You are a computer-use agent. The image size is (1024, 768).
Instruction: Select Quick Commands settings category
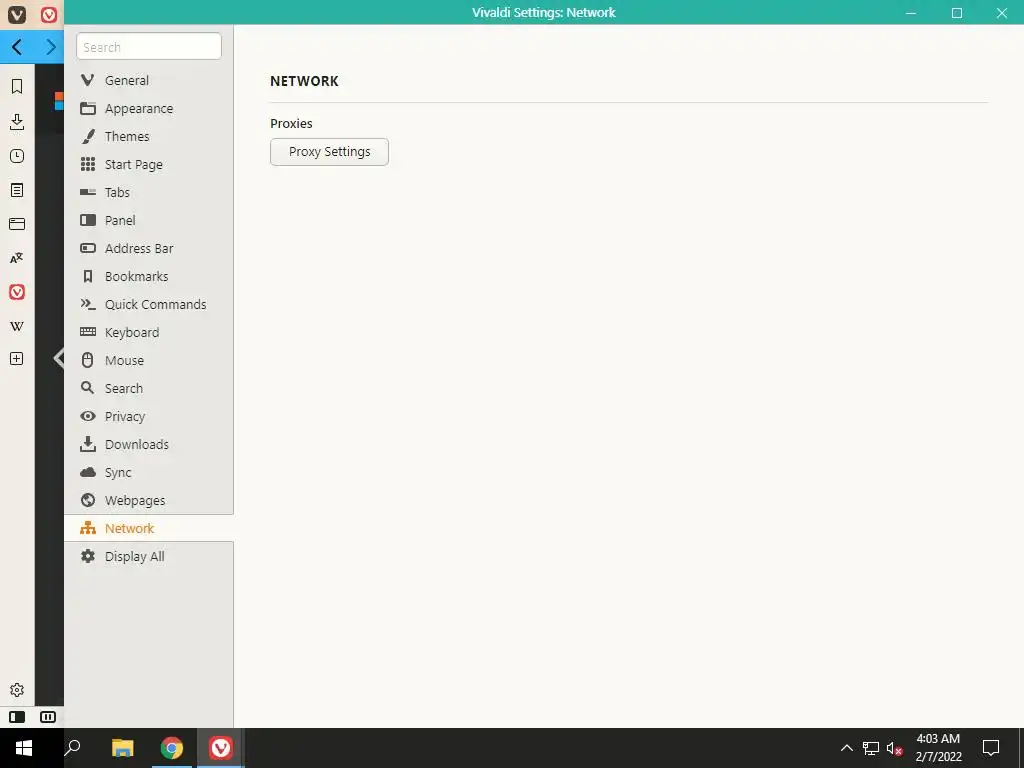[x=149, y=304]
